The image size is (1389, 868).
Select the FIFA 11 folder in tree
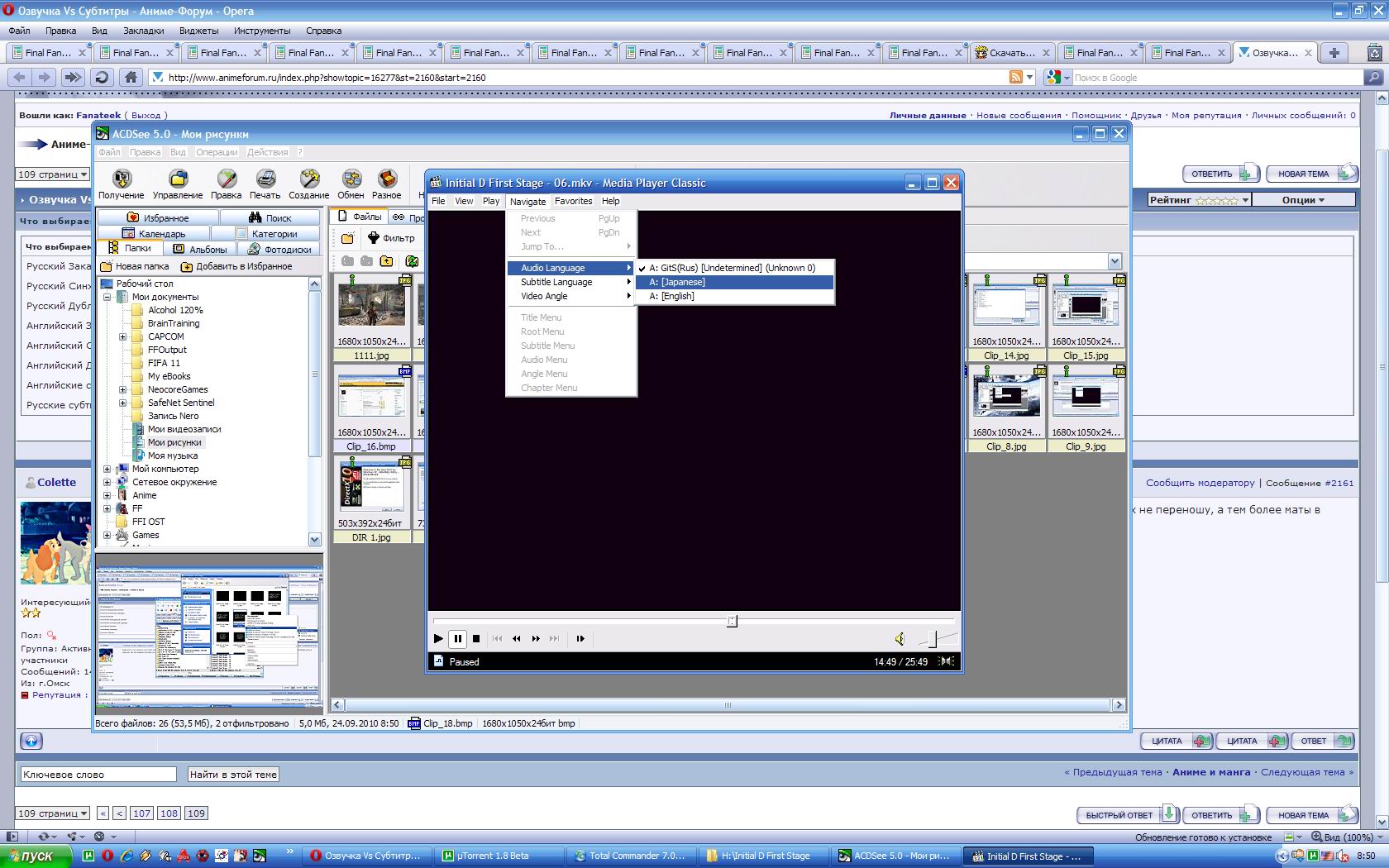pos(164,363)
